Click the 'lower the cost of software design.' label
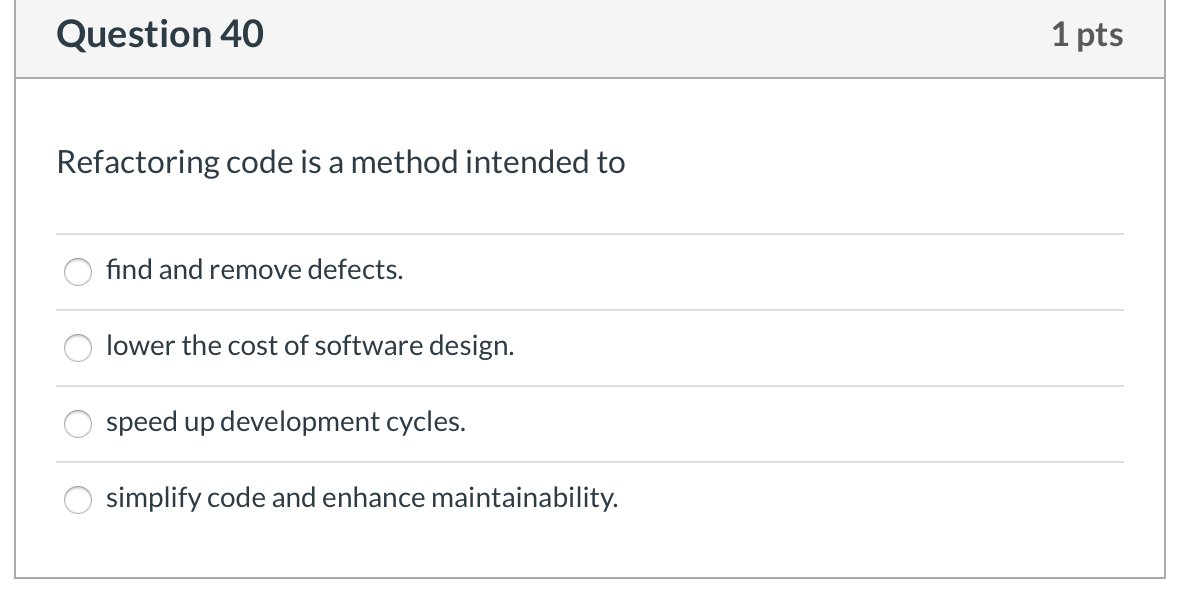 [x=310, y=346]
